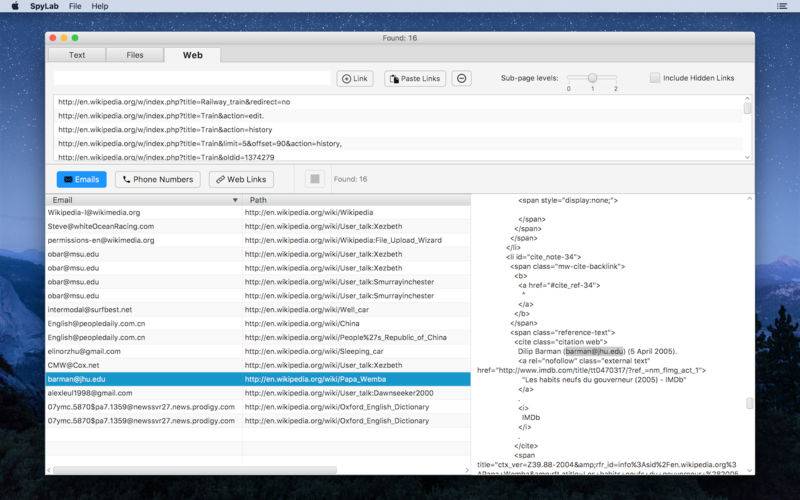Click the User_talk:Dawnseeker2000 path
Screen dimensions: 800x500
click(339, 393)
